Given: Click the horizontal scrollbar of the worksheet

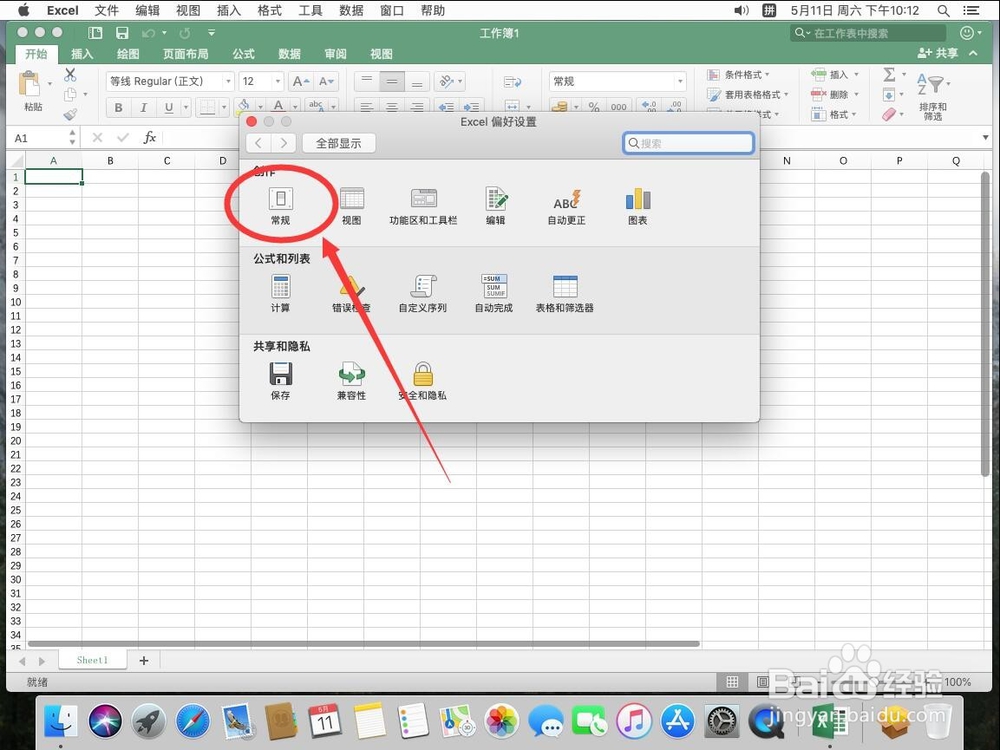Looking at the screenshot, I should coord(364,643).
